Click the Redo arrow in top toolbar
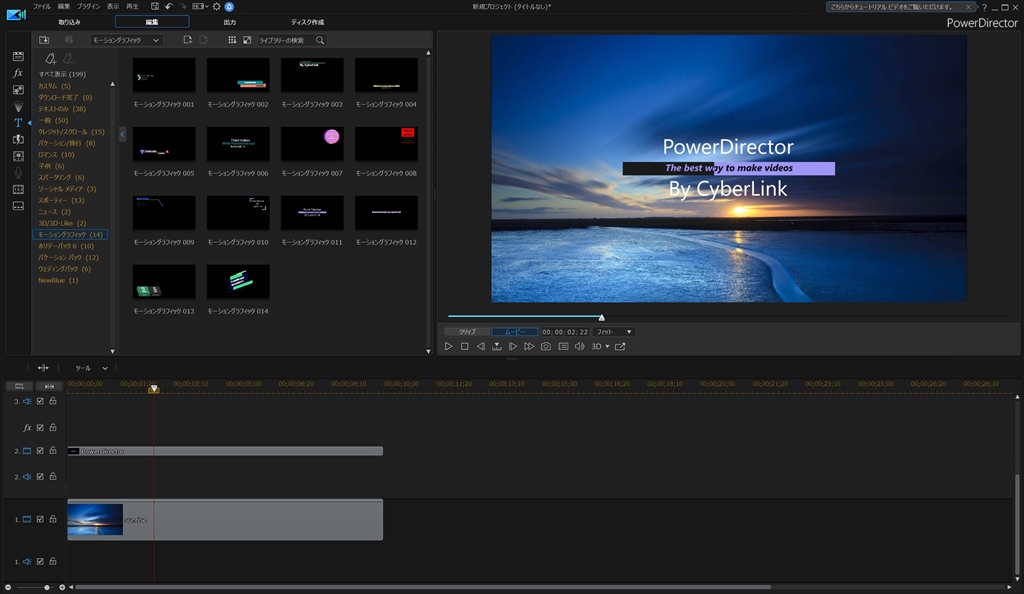The image size is (1024, 594). coord(183,7)
